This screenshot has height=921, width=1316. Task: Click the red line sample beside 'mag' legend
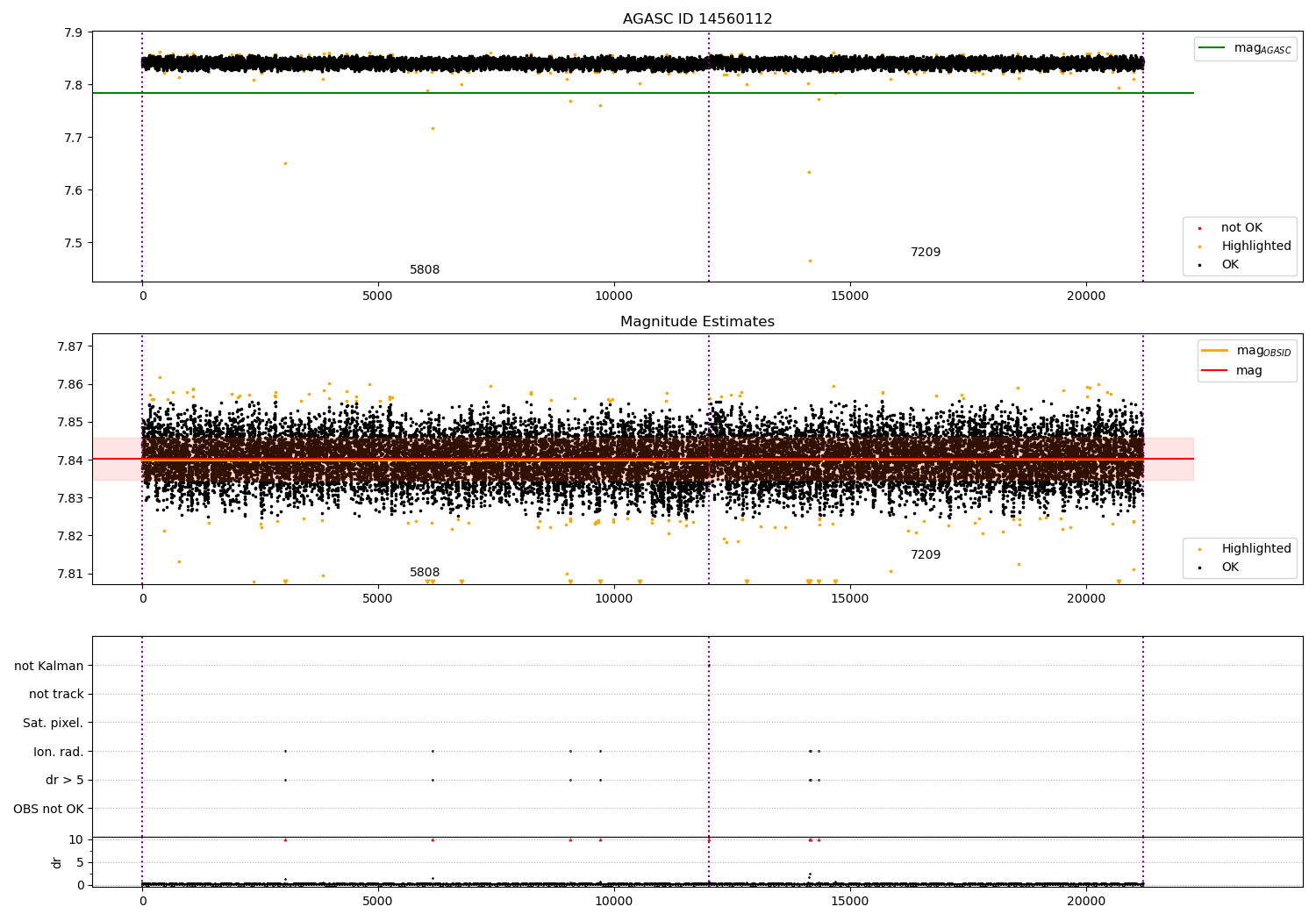(x=1215, y=371)
